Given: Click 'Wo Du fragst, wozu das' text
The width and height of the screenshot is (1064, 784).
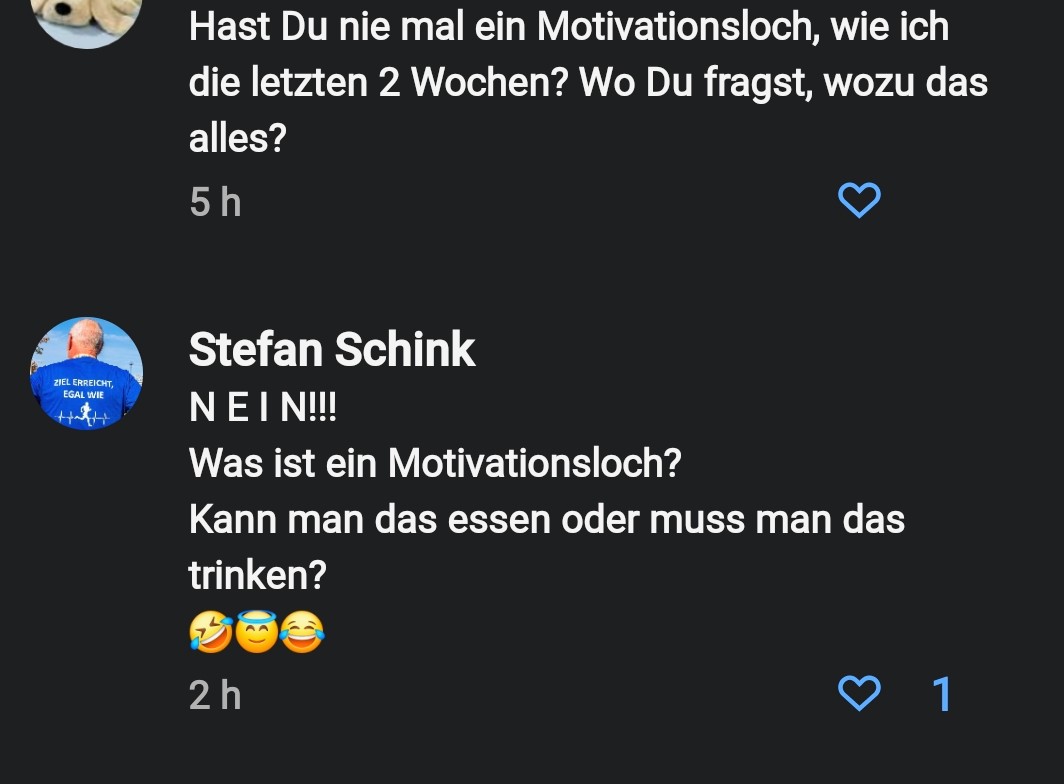Looking at the screenshot, I should pyautogui.click(x=784, y=82).
